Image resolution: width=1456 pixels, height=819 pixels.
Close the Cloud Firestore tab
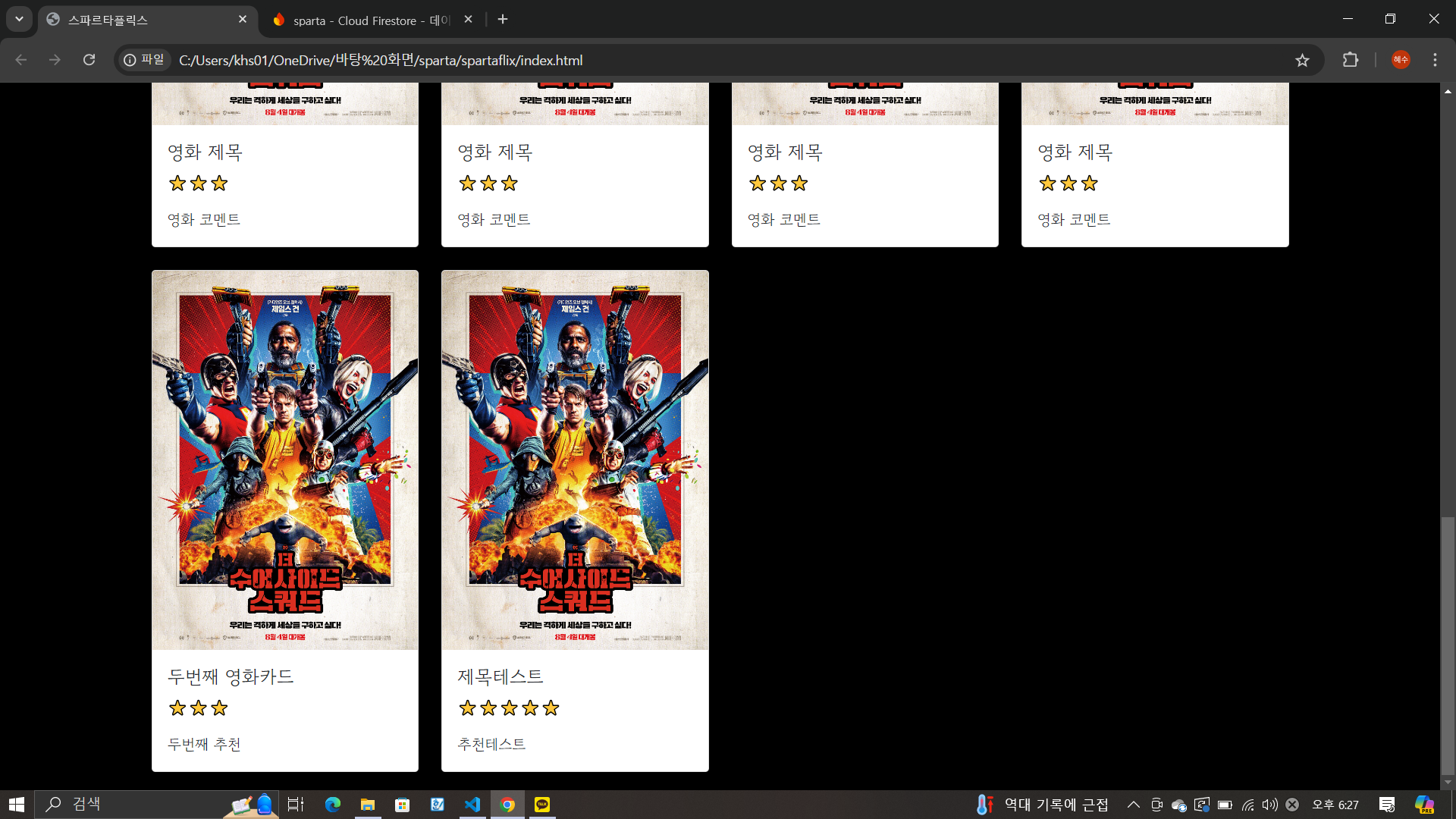click(468, 20)
